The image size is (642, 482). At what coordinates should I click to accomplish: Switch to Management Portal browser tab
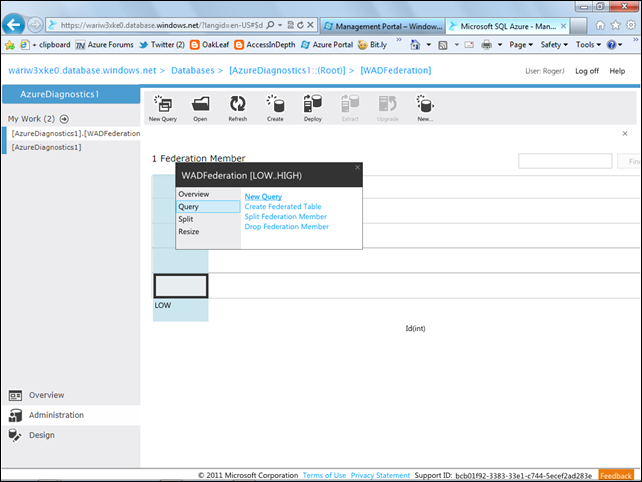click(x=382, y=26)
